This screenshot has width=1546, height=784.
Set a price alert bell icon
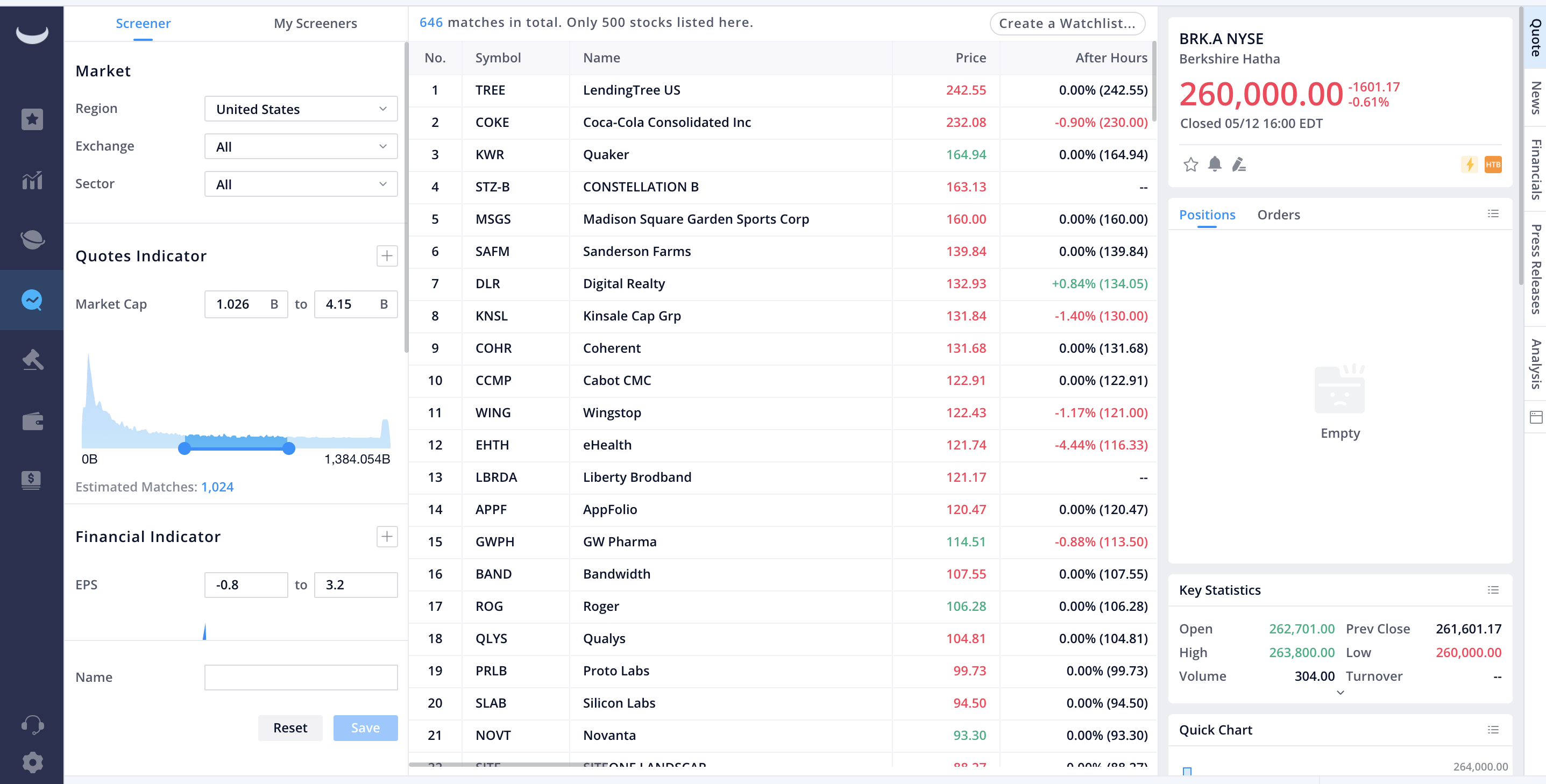pyautogui.click(x=1215, y=164)
